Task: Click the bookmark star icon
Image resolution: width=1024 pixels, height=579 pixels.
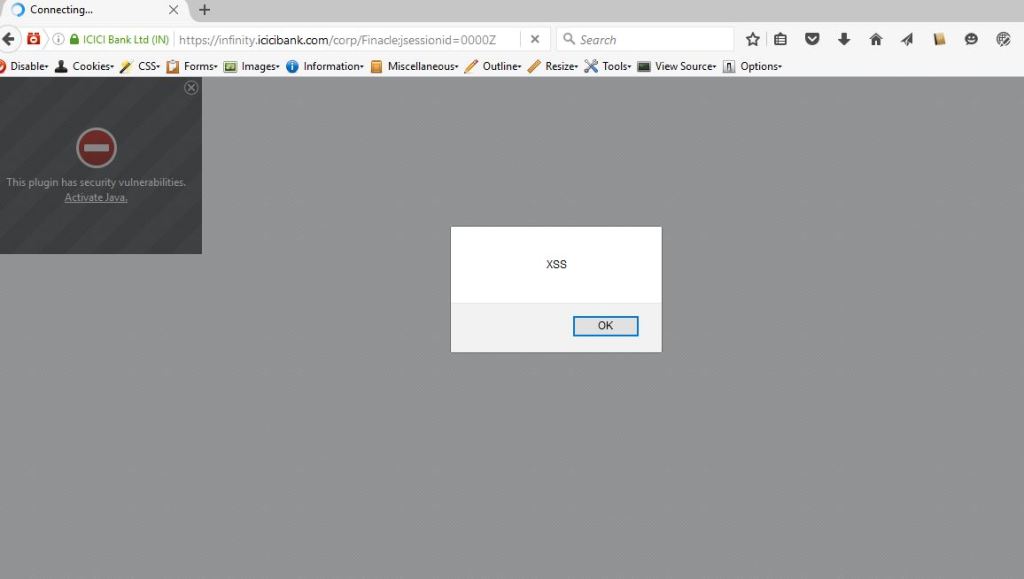Action: click(x=753, y=39)
